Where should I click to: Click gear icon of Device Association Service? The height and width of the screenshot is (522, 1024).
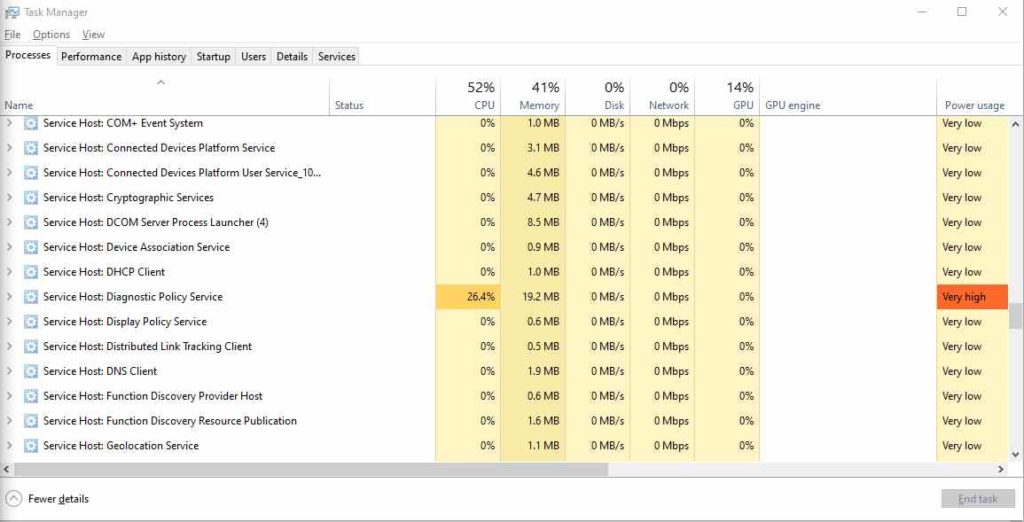31,247
